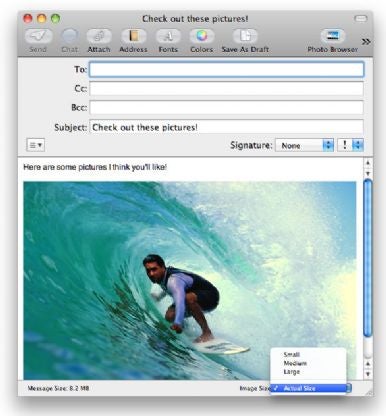This screenshot has width=386, height=416.
Task: Open the Signature dropdown set to None
Action: tap(304, 145)
